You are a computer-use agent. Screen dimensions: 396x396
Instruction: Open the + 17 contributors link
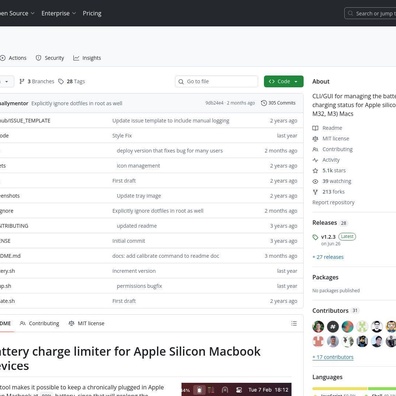pos(333,357)
